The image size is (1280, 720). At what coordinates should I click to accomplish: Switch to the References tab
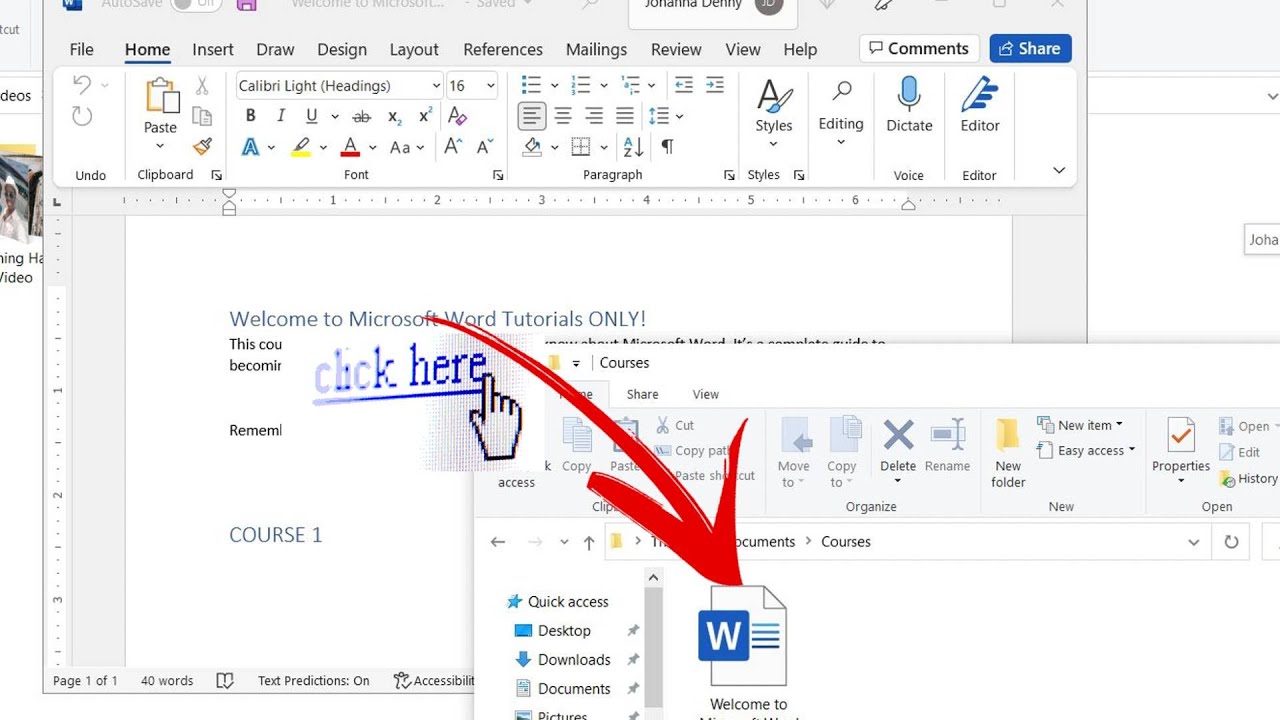(503, 49)
